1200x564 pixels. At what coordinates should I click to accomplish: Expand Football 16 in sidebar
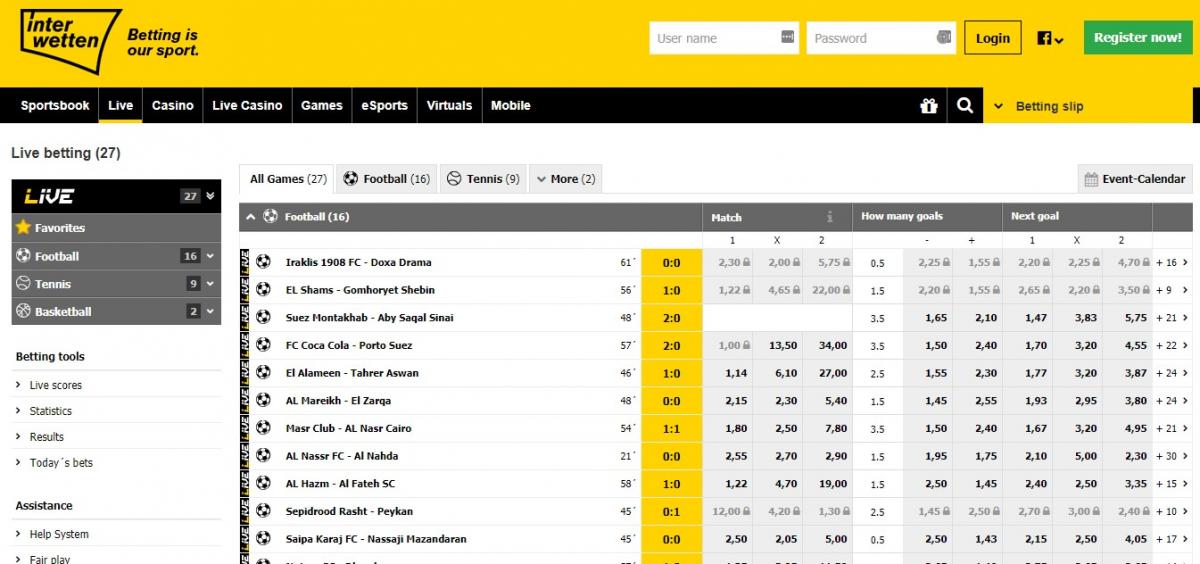click(210, 256)
